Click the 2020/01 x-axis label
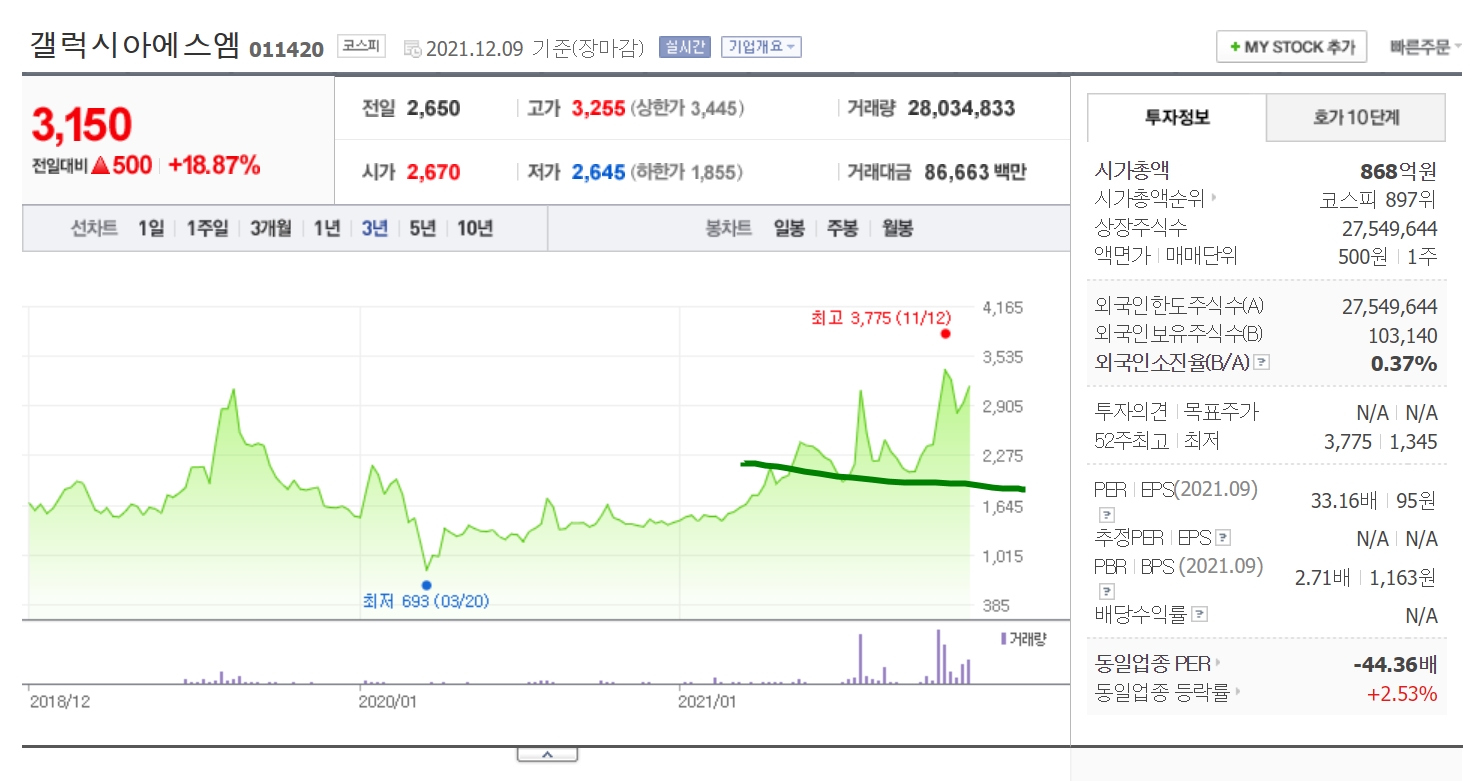 tap(387, 702)
